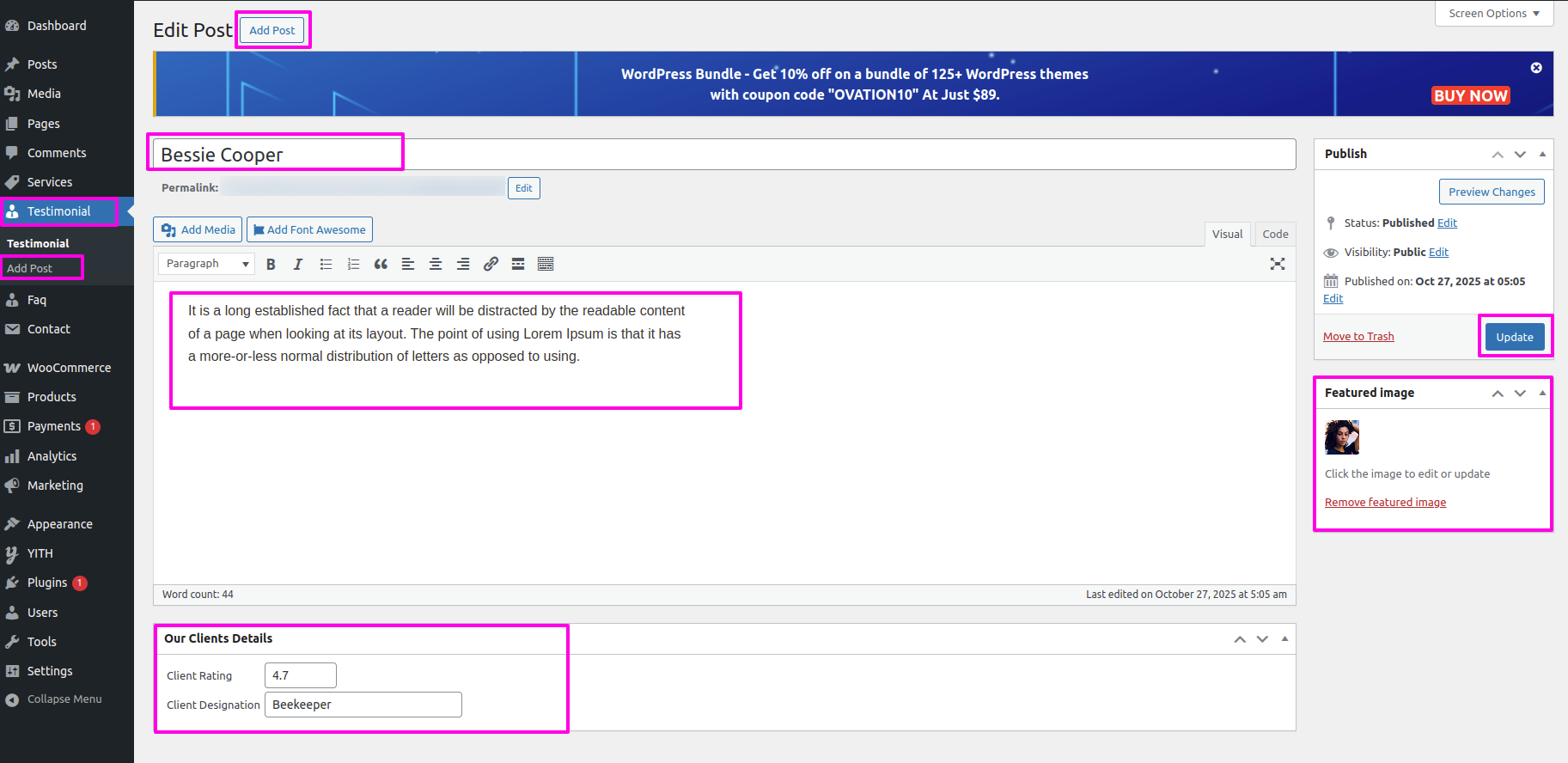The width and height of the screenshot is (1568, 763).
Task: Click the Remove featured image link
Action: pos(1385,503)
